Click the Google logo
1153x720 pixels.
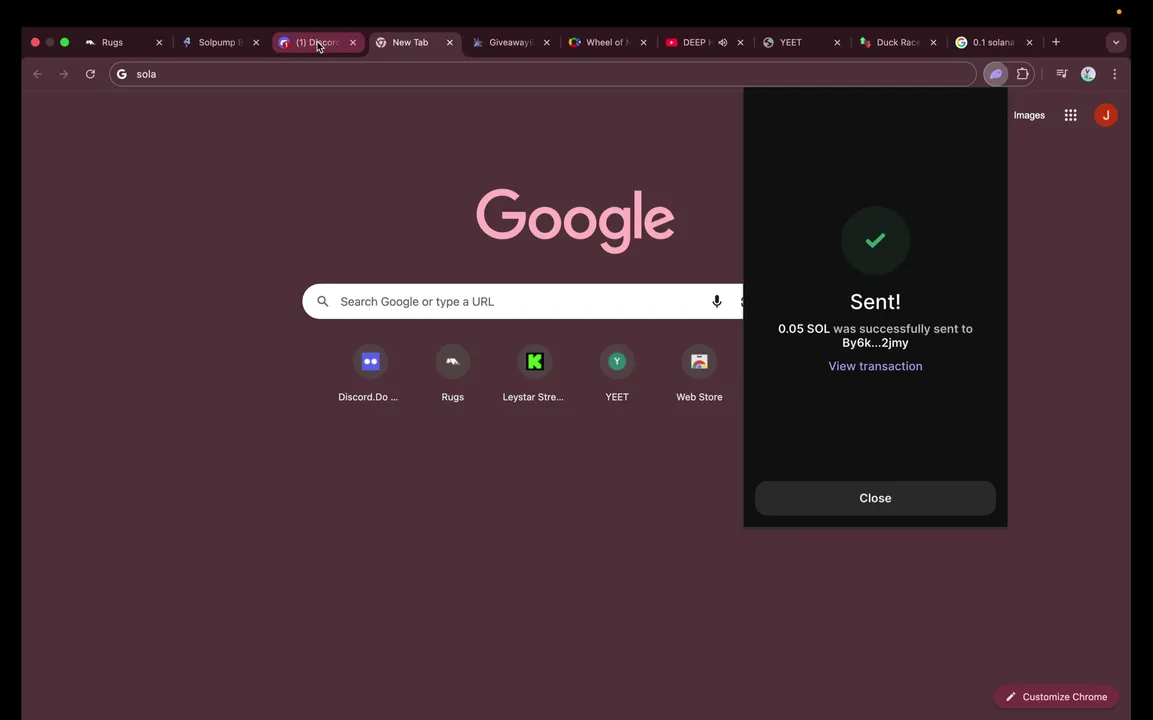575,221
